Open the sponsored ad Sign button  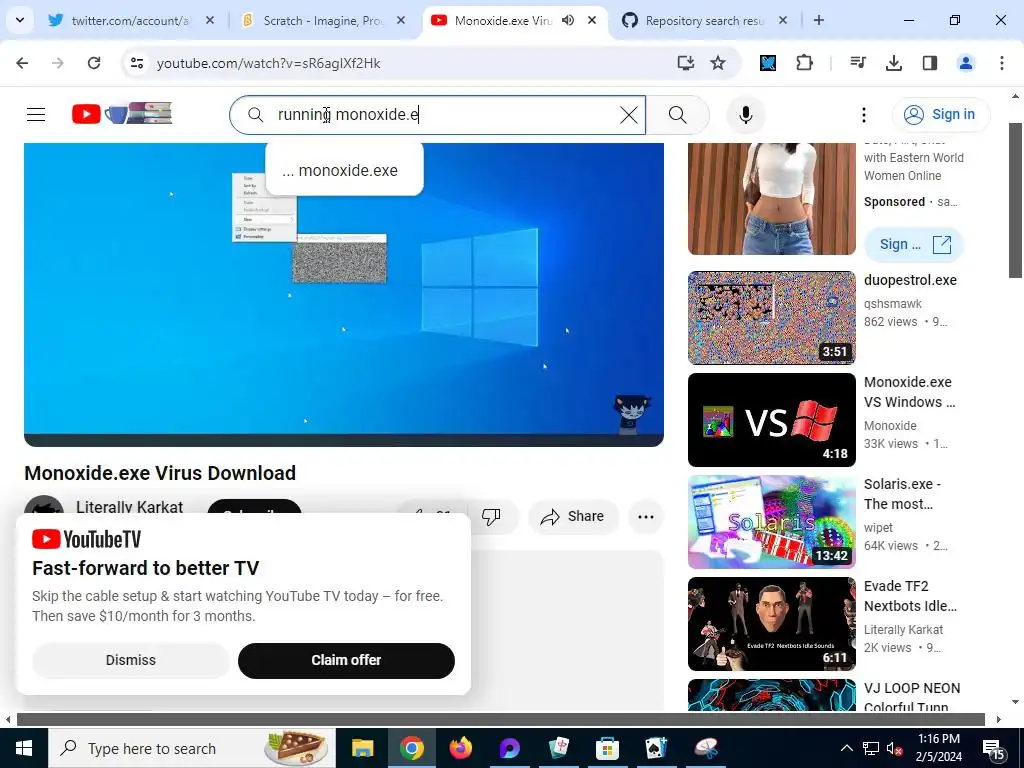pyautogui.click(x=914, y=244)
